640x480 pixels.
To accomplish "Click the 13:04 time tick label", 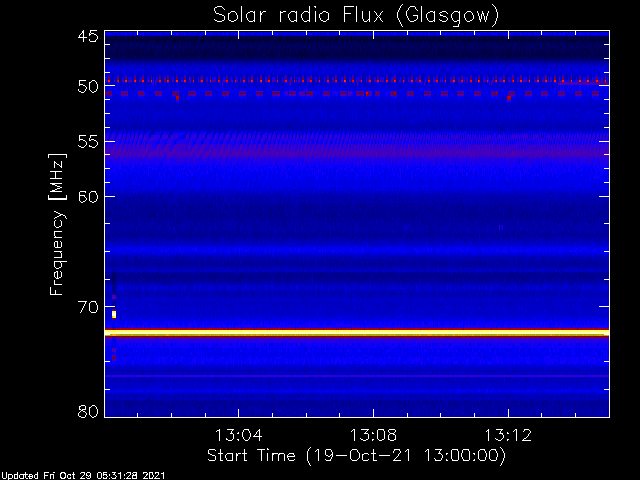I will click(238, 435).
